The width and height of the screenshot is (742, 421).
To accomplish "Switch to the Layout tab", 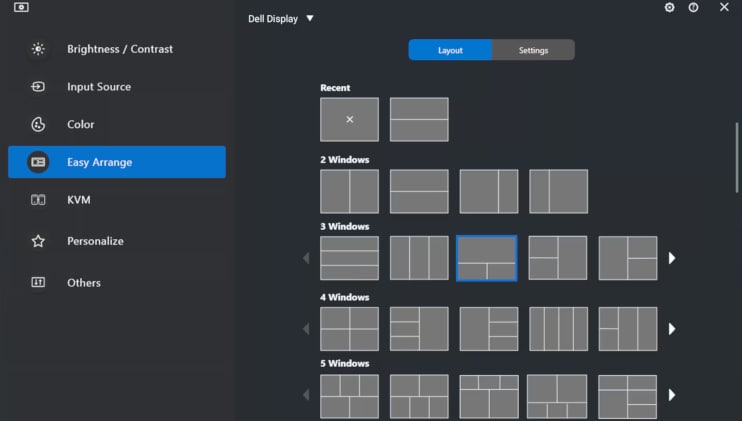I will tap(450, 50).
